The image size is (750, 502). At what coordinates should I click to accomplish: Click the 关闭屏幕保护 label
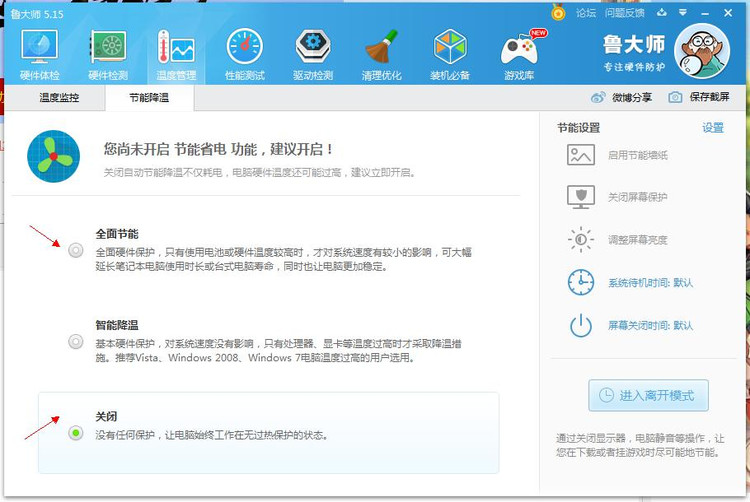(638, 197)
